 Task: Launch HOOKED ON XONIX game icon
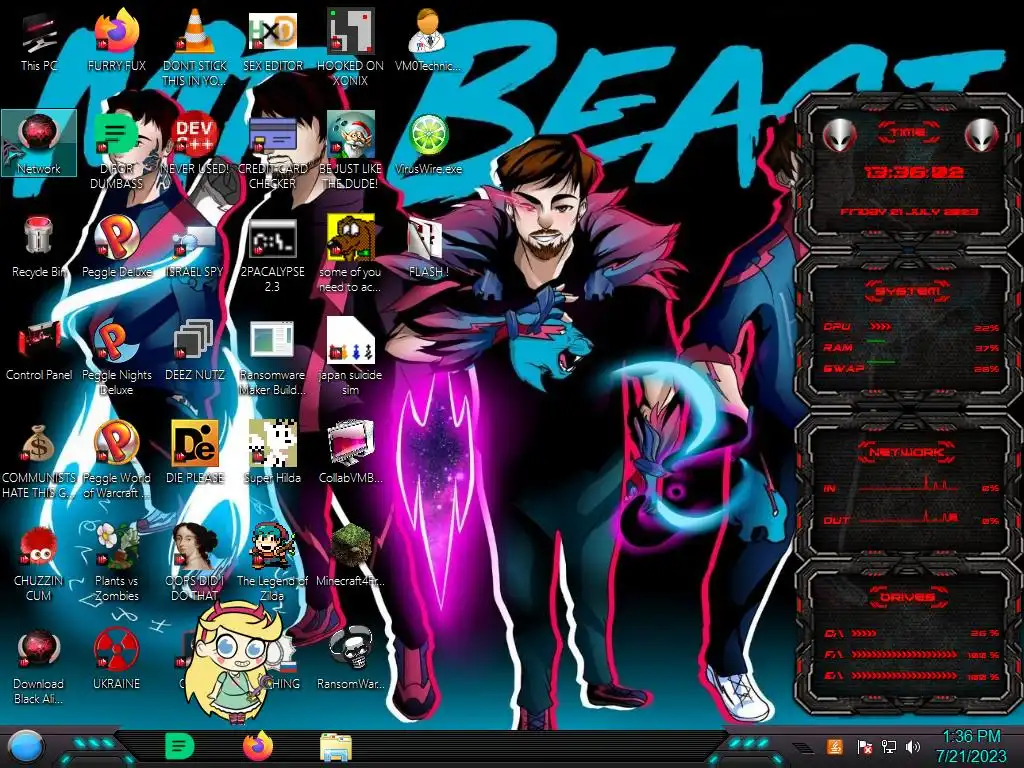tap(351, 49)
